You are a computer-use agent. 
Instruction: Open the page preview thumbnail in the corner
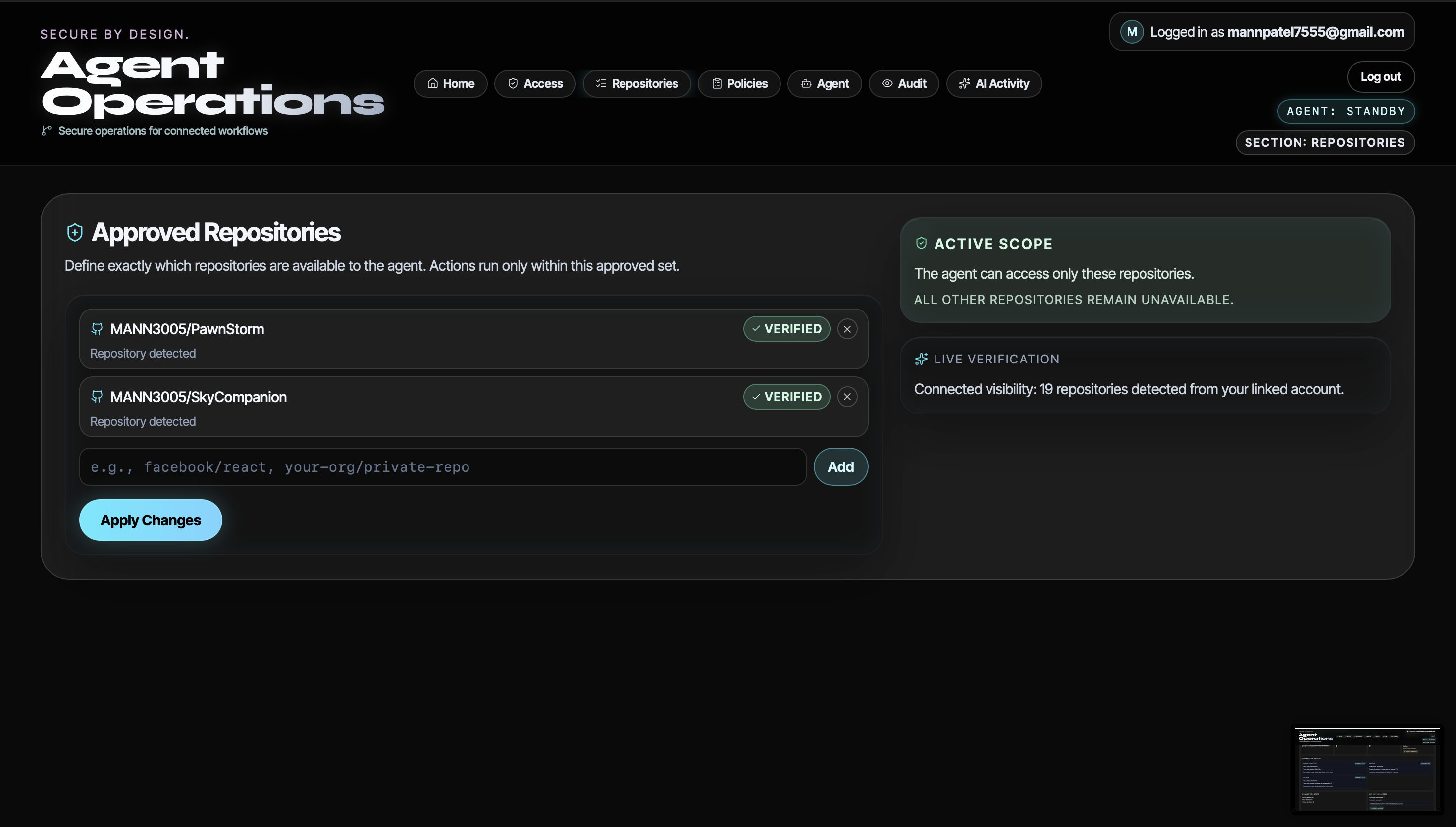click(1366, 770)
